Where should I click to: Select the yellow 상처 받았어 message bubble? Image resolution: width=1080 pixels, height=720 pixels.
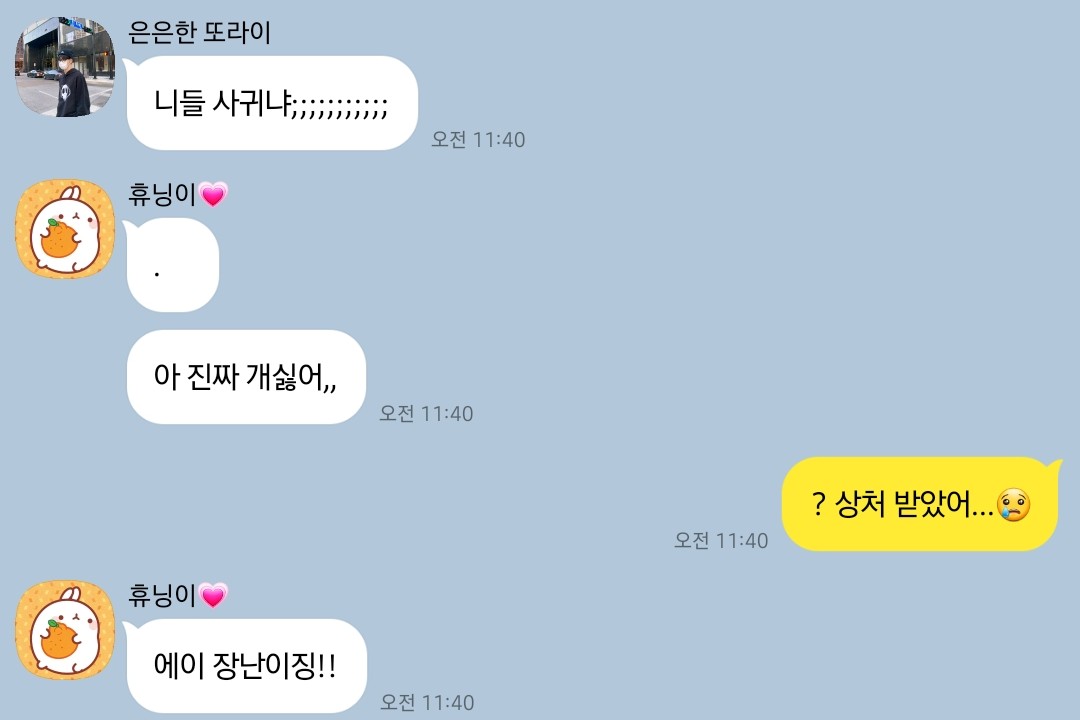tap(920, 504)
